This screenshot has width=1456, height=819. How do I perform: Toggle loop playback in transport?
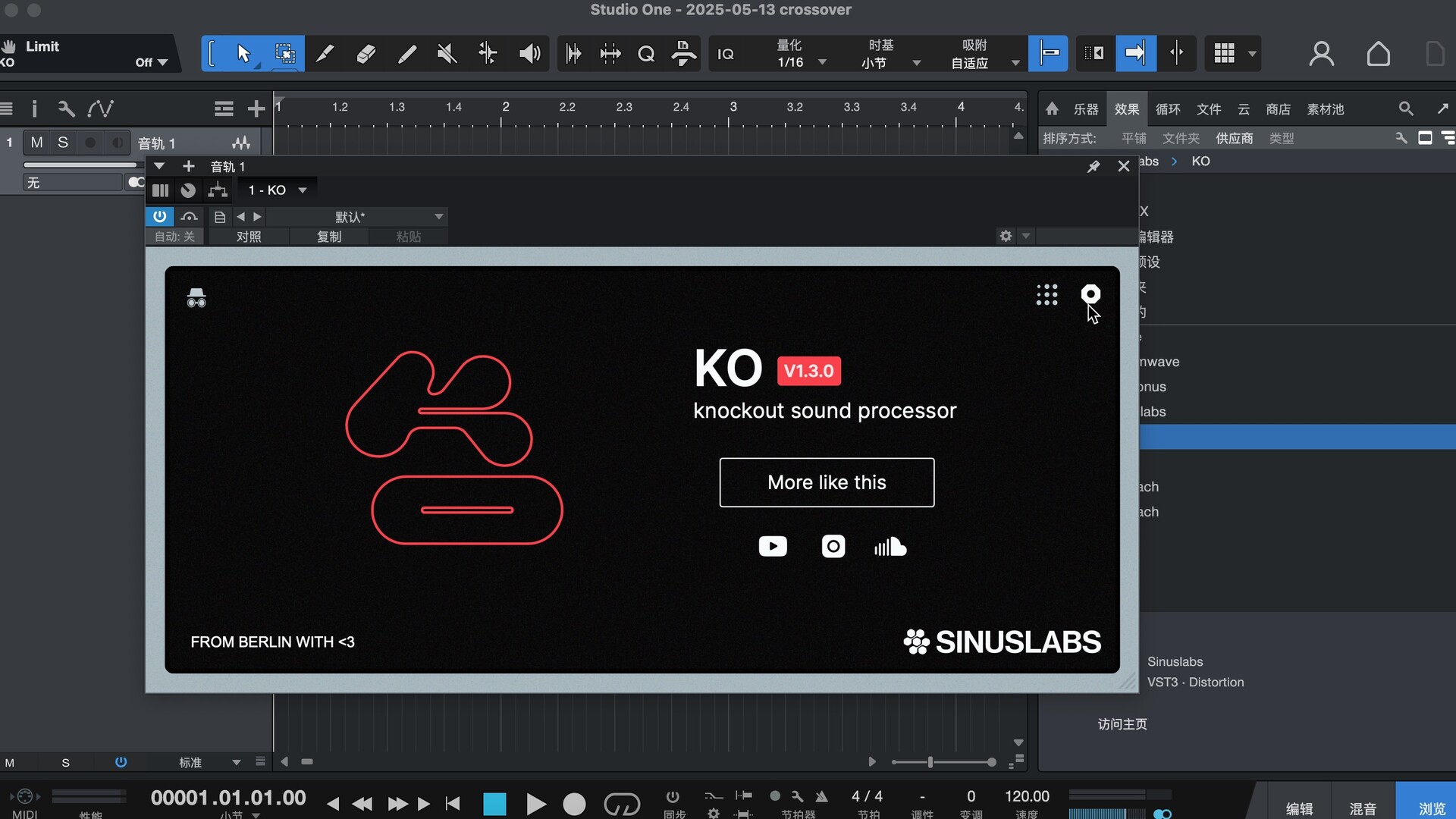(x=622, y=804)
